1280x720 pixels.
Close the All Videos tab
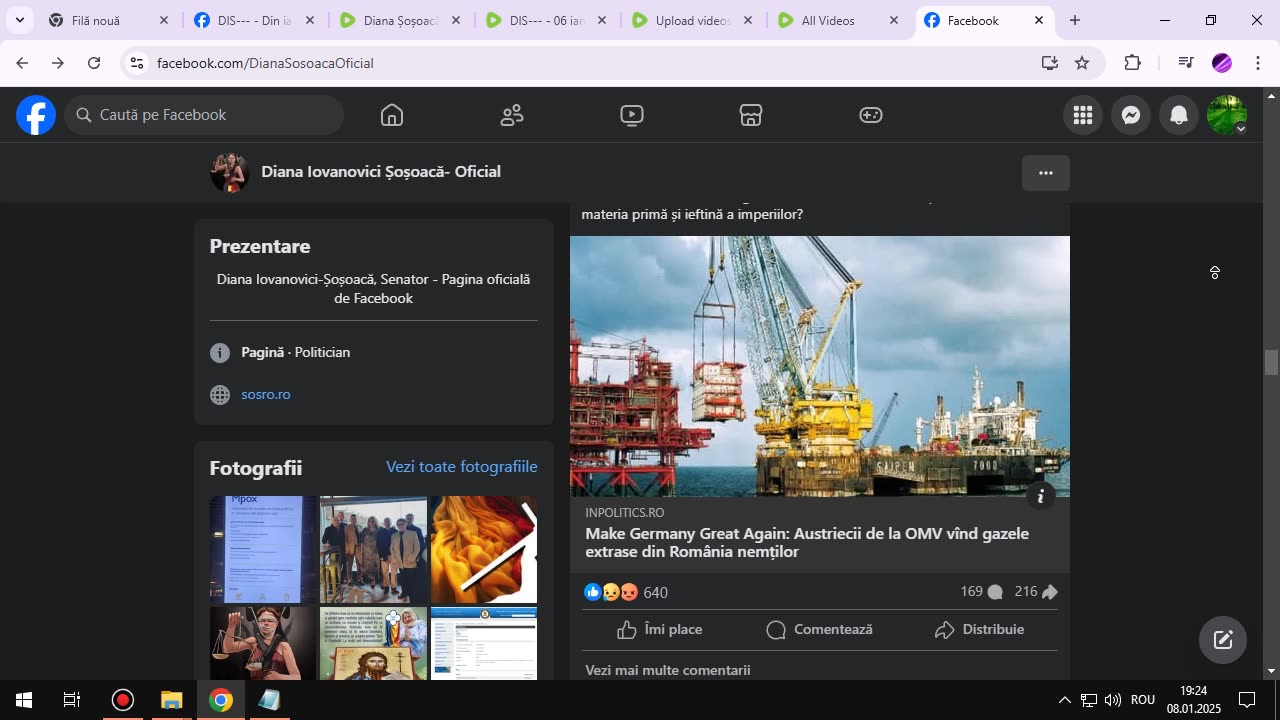pos(894,20)
